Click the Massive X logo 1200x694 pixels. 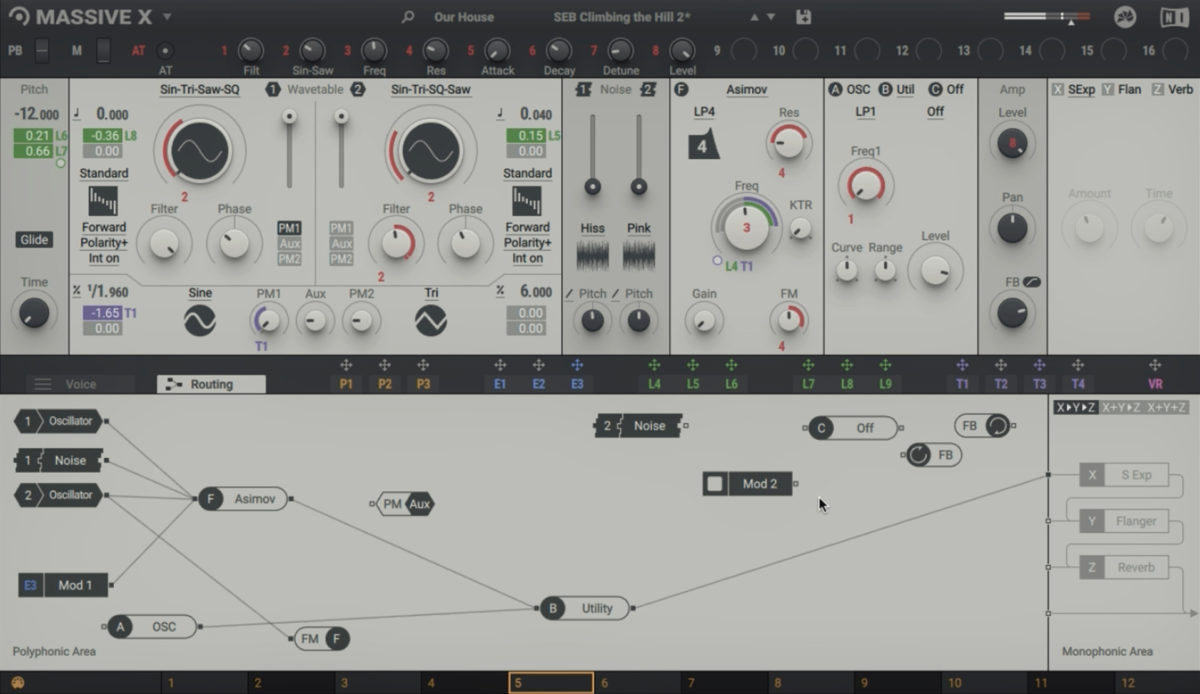[x=19, y=17]
